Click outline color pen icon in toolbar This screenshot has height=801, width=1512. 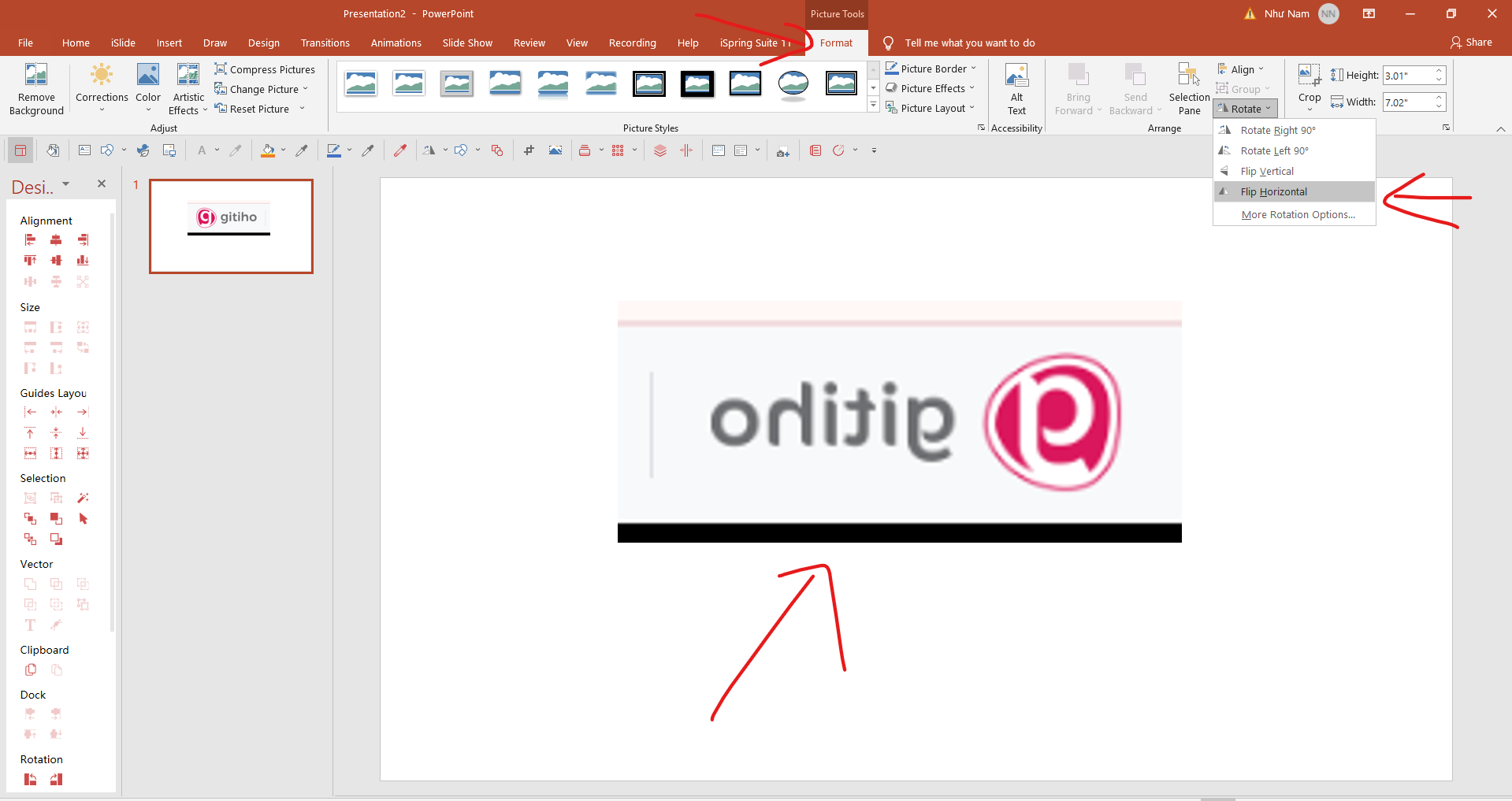pyautogui.click(x=334, y=150)
